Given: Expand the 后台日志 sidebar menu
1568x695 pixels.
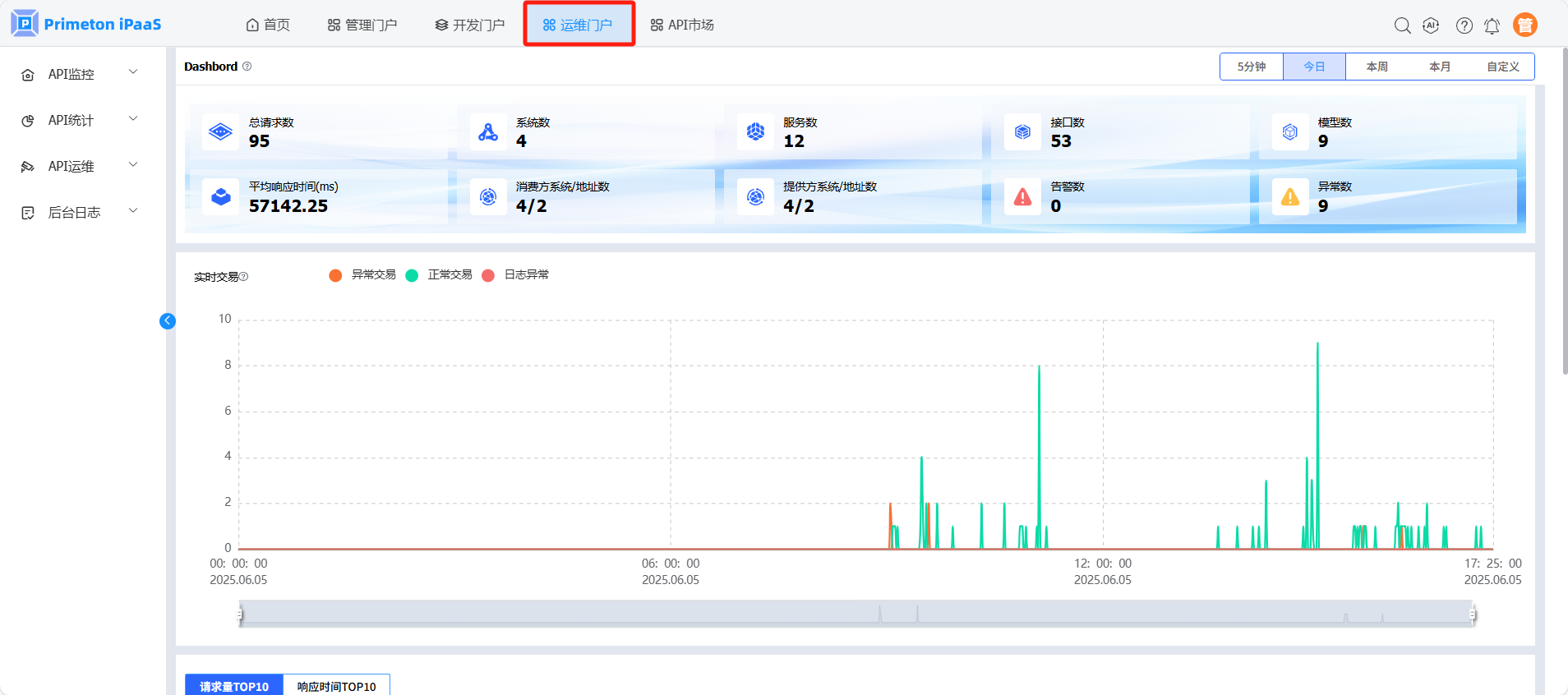Looking at the screenshot, I should [x=79, y=213].
